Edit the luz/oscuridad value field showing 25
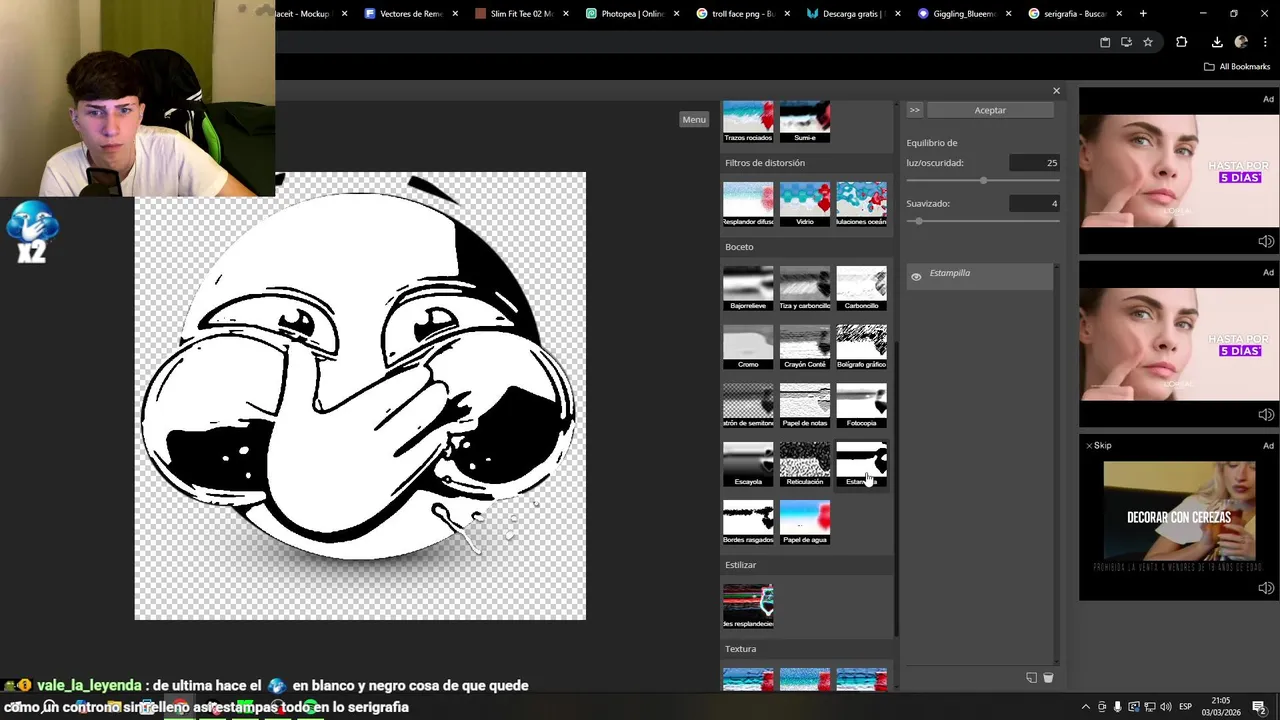 1034,163
